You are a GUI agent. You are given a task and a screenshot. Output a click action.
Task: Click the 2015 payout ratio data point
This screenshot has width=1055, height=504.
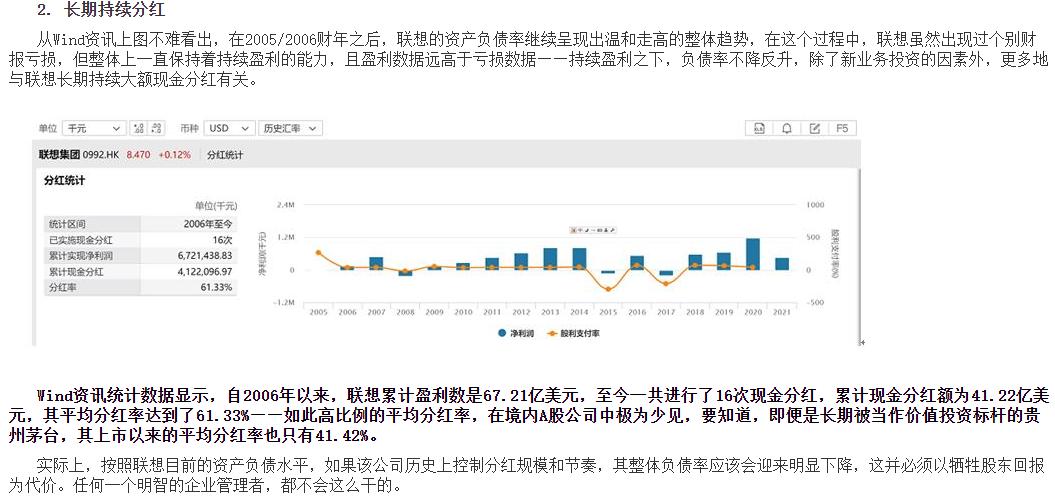coord(608,289)
